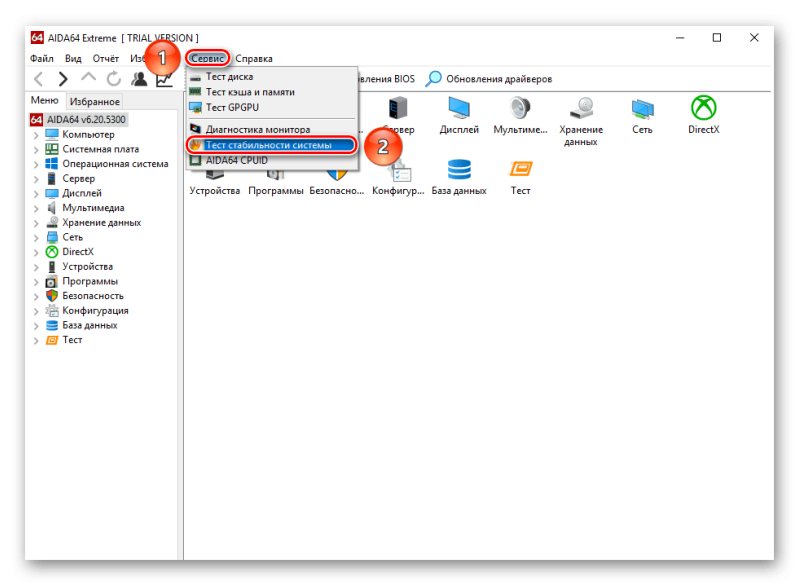Expand the Компьютер tree node

click(x=36, y=135)
